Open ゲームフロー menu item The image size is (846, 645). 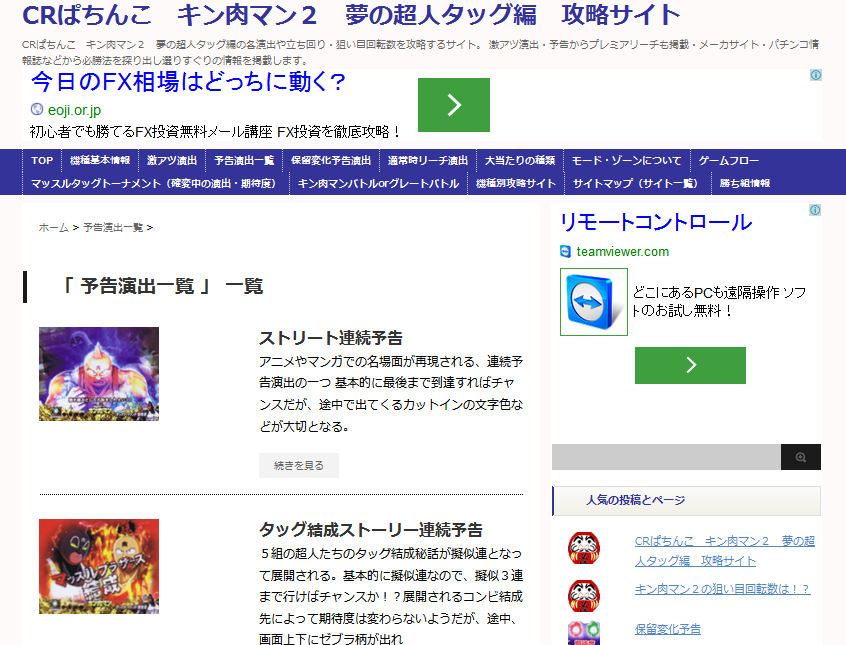728,160
